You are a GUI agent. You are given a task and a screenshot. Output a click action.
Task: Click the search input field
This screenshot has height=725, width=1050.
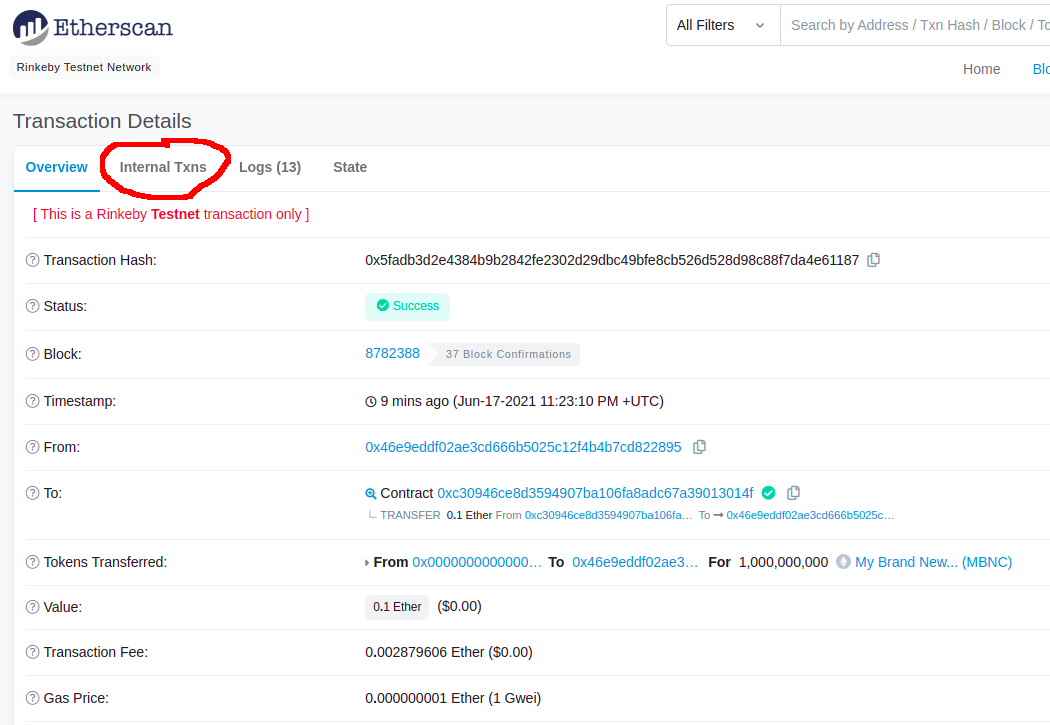[x=915, y=25]
